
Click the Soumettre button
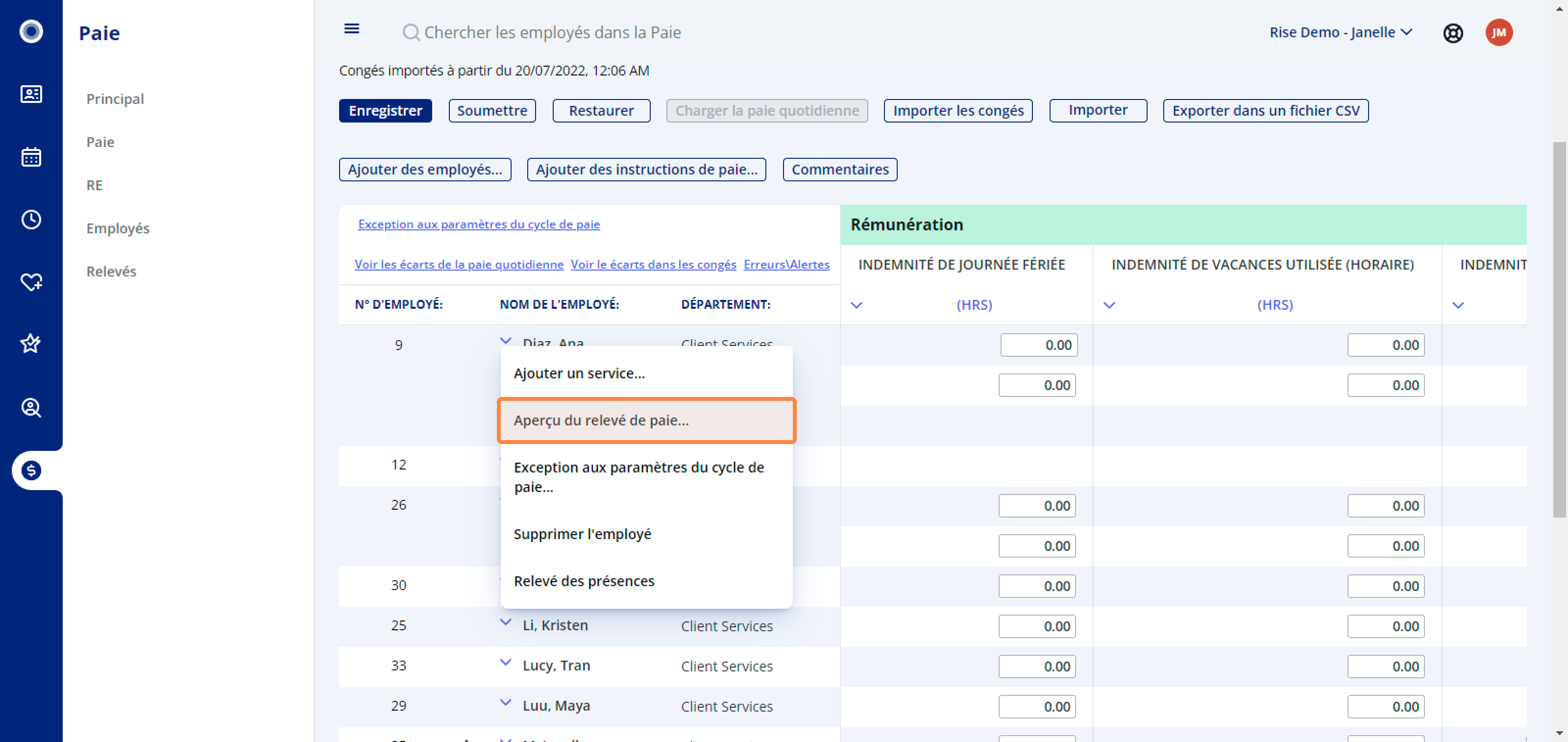492,111
